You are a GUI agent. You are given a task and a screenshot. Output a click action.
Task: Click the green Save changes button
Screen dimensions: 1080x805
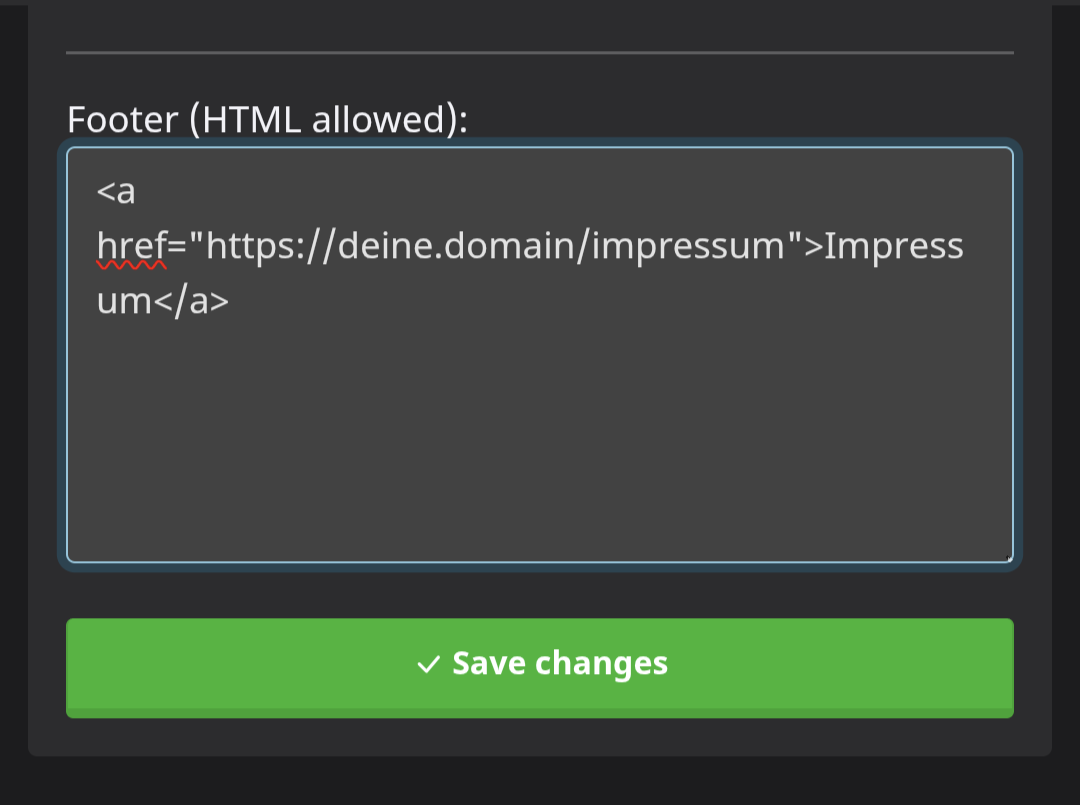(539, 667)
